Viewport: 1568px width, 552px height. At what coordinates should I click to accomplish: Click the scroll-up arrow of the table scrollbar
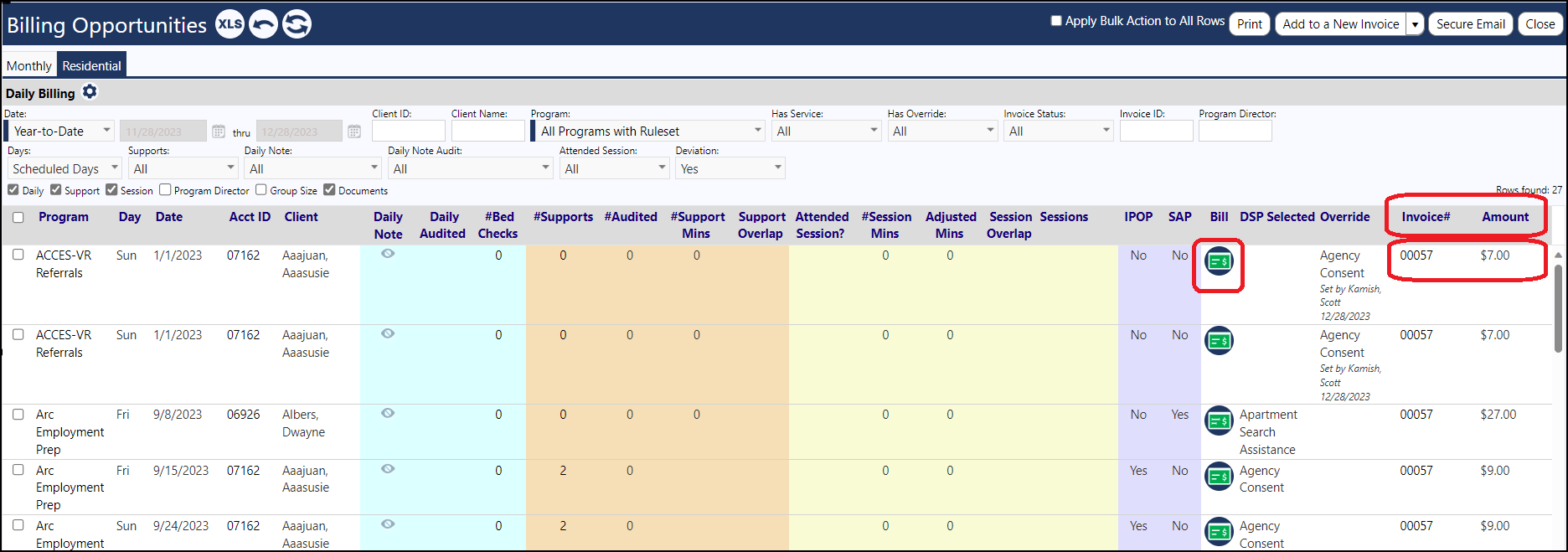pyautogui.click(x=1558, y=255)
